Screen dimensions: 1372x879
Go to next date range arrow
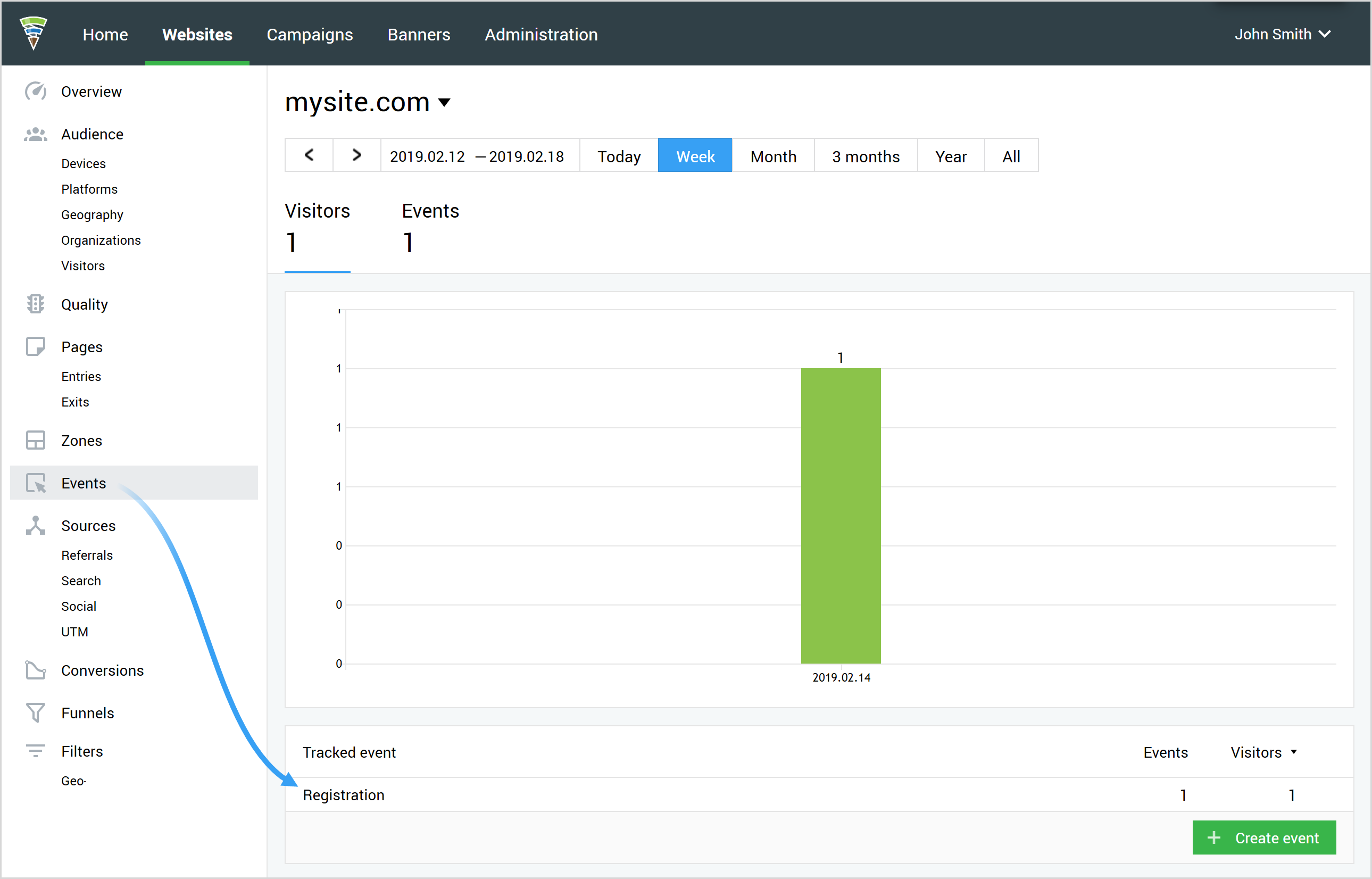(x=356, y=155)
